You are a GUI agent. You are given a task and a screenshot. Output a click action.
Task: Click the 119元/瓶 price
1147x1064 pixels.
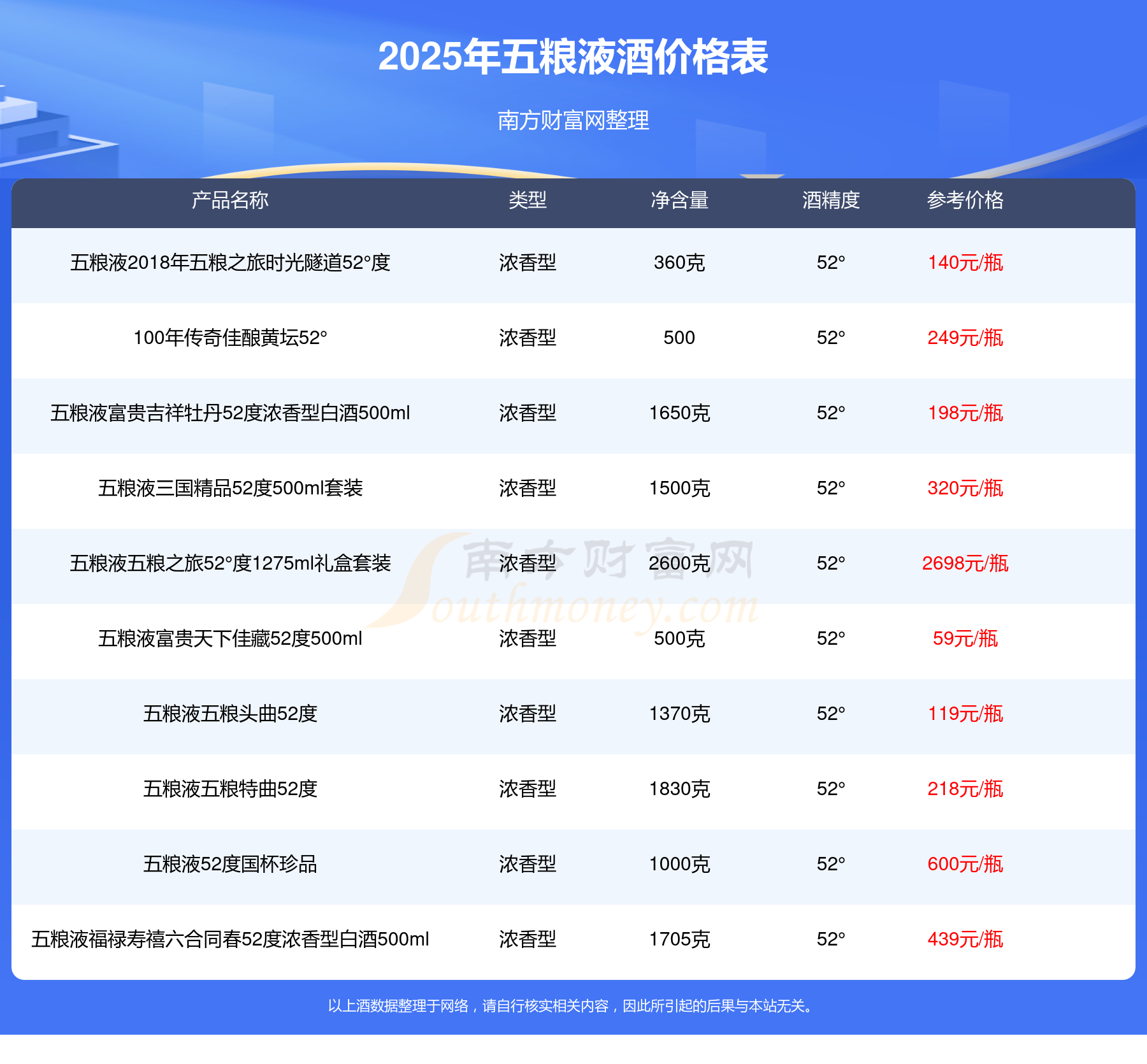tap(965, 714)
